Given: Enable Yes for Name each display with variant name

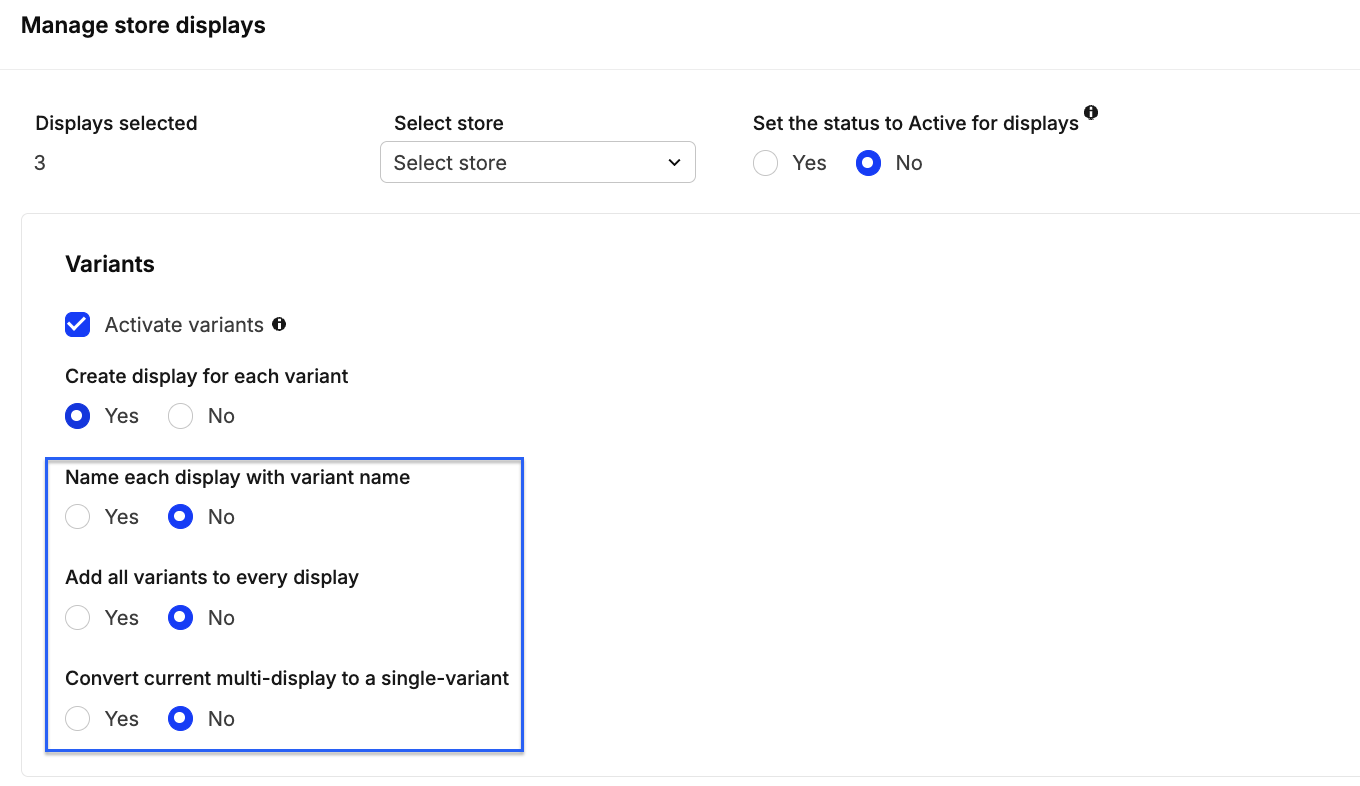Looking at the screenshot, I should pos(78,517).
